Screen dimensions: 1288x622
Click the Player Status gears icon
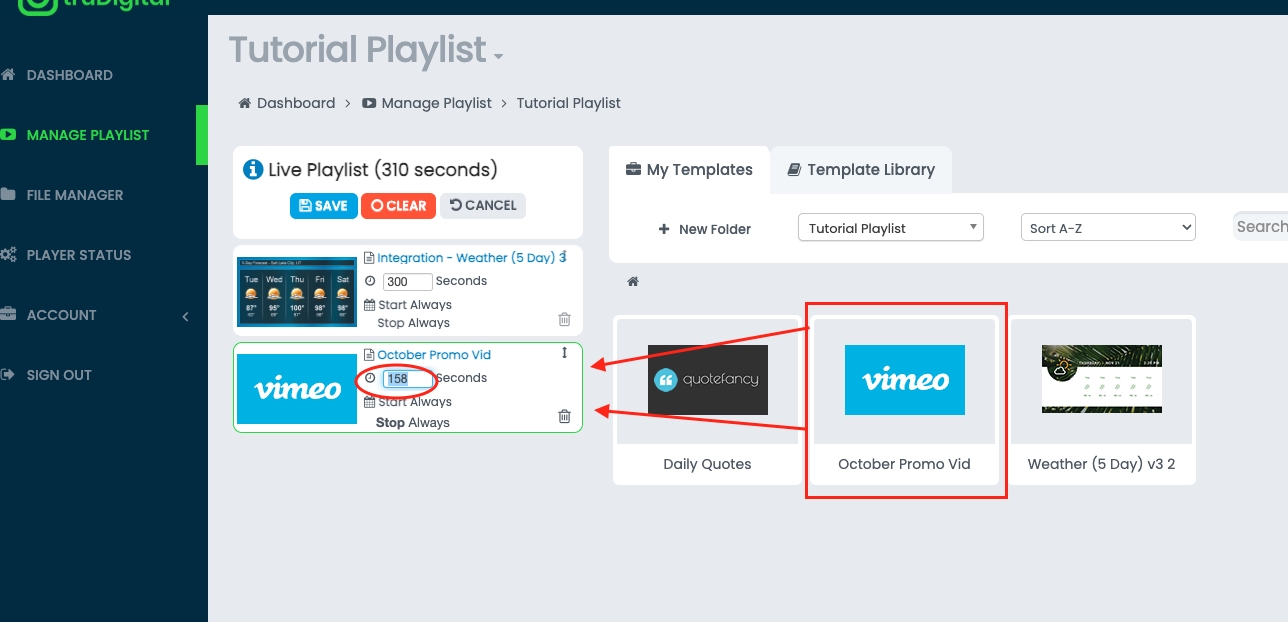[x=8, y=255]
